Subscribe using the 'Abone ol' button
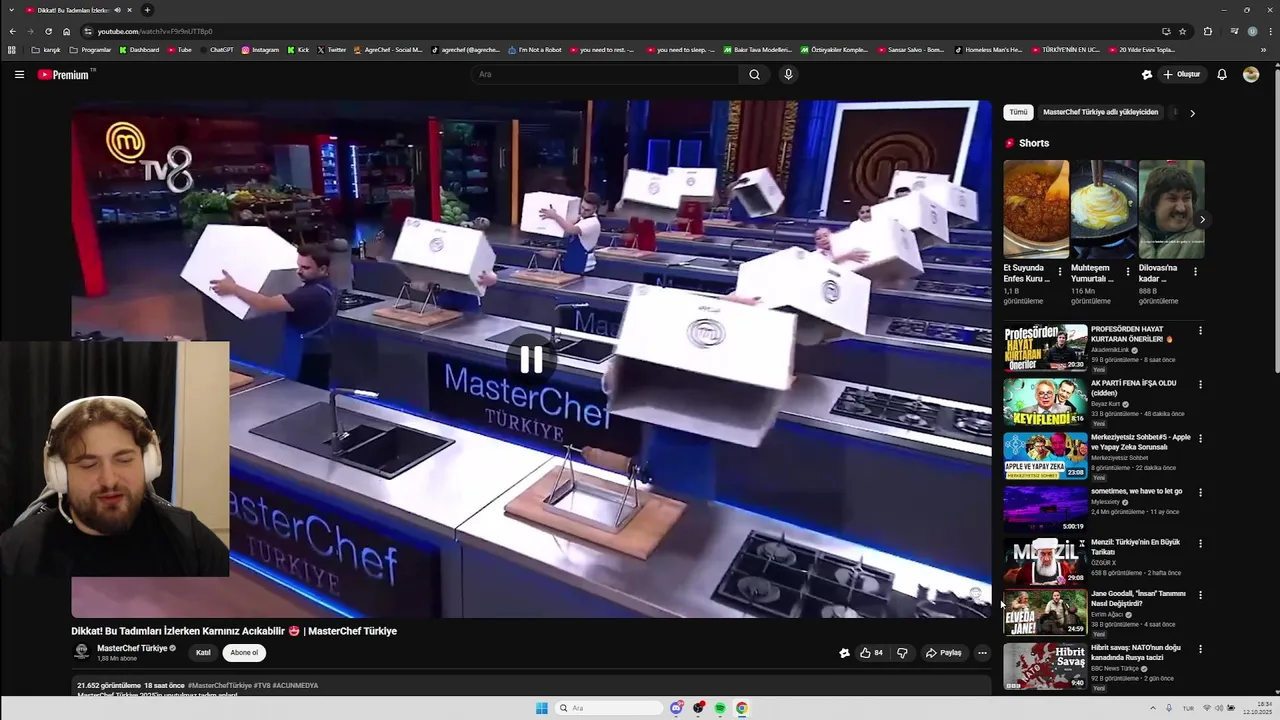Viewport: 1280px width, 720px height. click(x=244, y=653)
